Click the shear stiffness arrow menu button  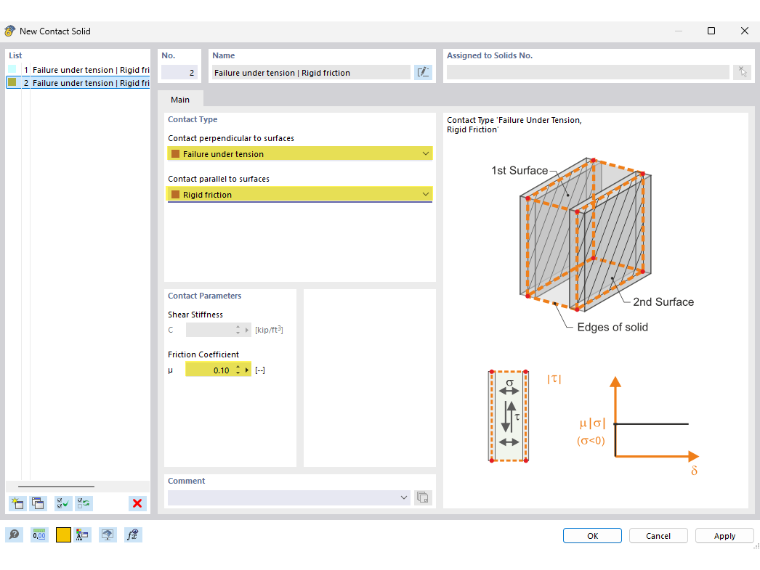pyautogui.click(x=247, y=330)
